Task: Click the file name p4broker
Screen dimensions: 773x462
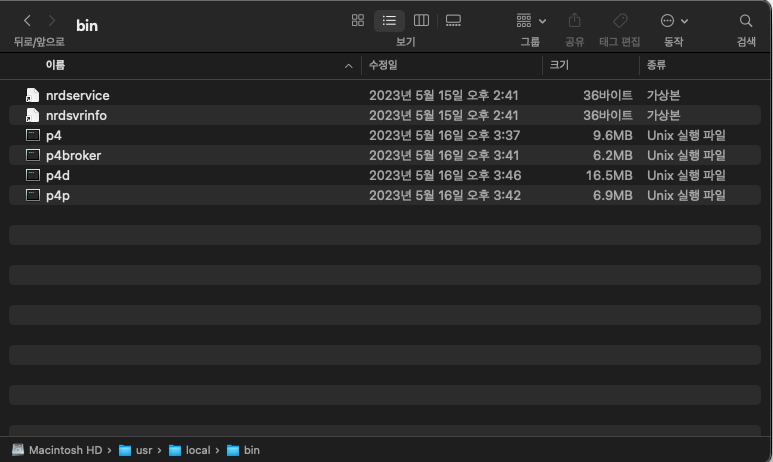Action: pyautogui.click(x=73, y=155)
